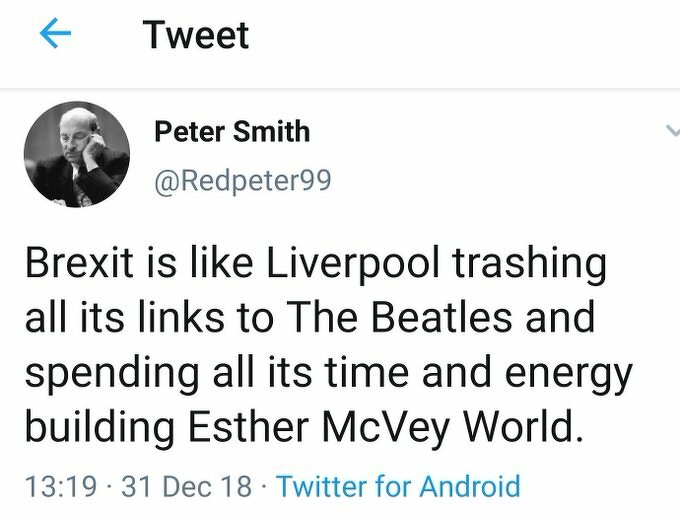Open the Peter Smith display name
Screen dimensions: 680x516
pos(232,131)
